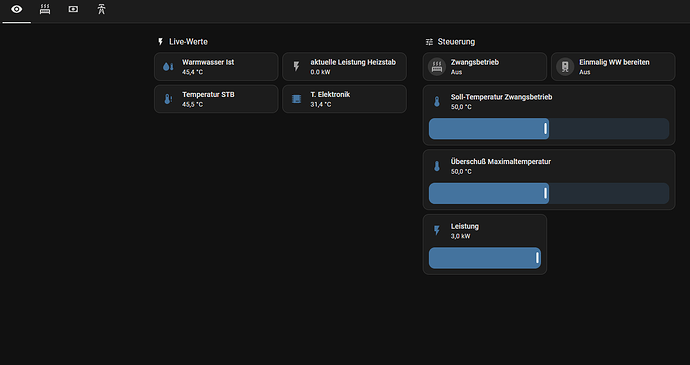
Task: Click the Steuerung tune header icon
Action: tap(429, 42)
